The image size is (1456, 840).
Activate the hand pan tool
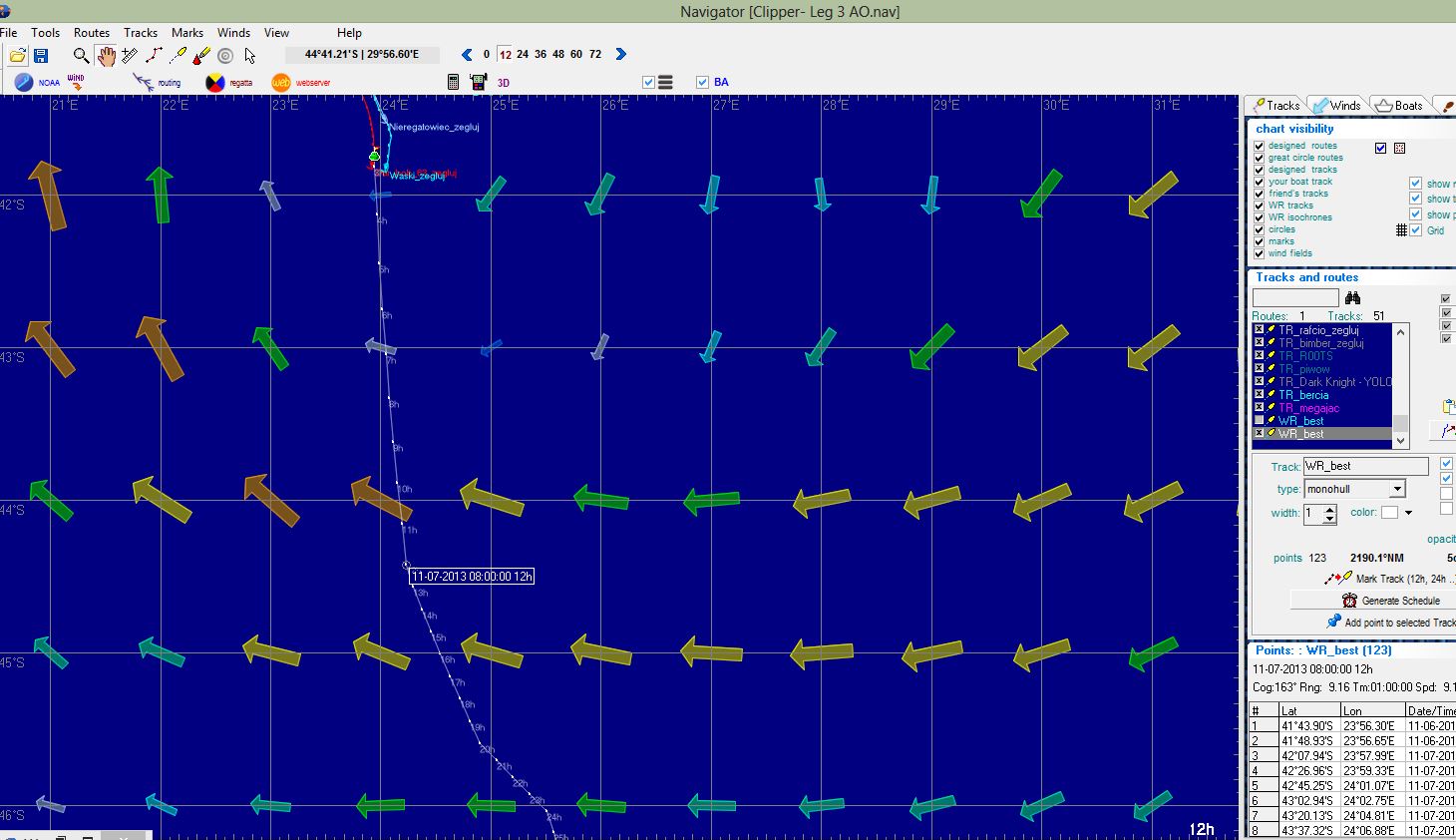click(105, 56)
